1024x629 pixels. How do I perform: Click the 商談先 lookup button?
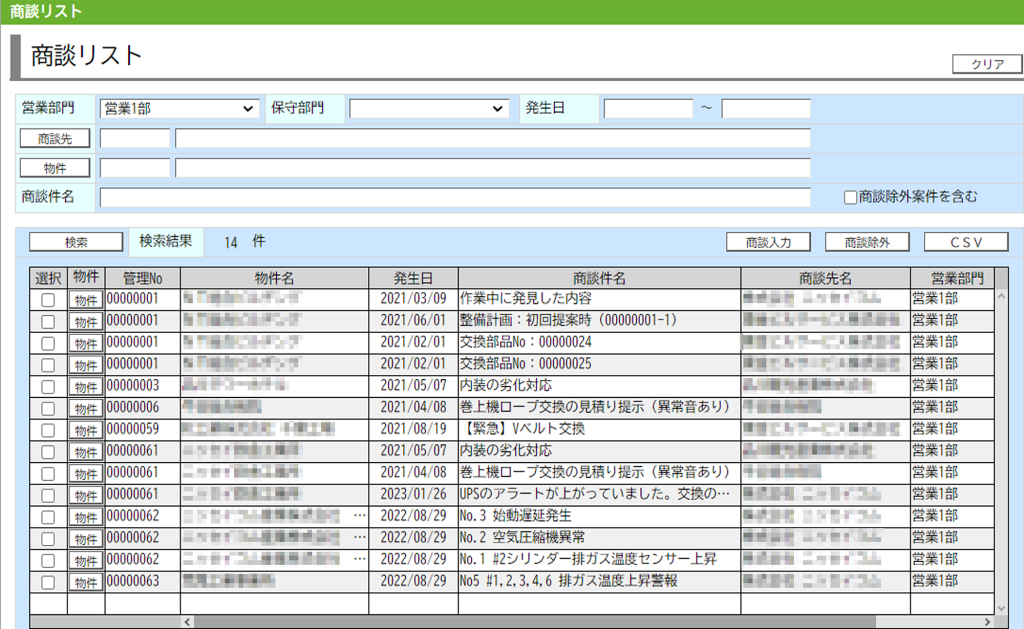55,137
